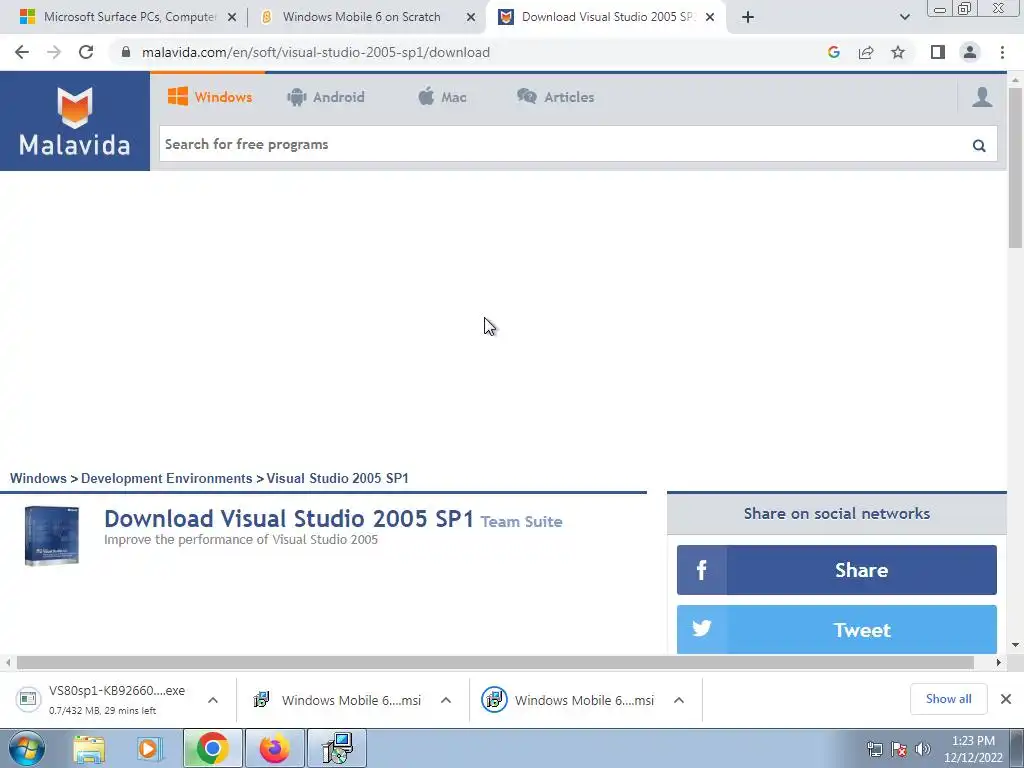View site info via padlock icon
The height and width of the screenshot is (768, 1024).
tap(126, 52)
